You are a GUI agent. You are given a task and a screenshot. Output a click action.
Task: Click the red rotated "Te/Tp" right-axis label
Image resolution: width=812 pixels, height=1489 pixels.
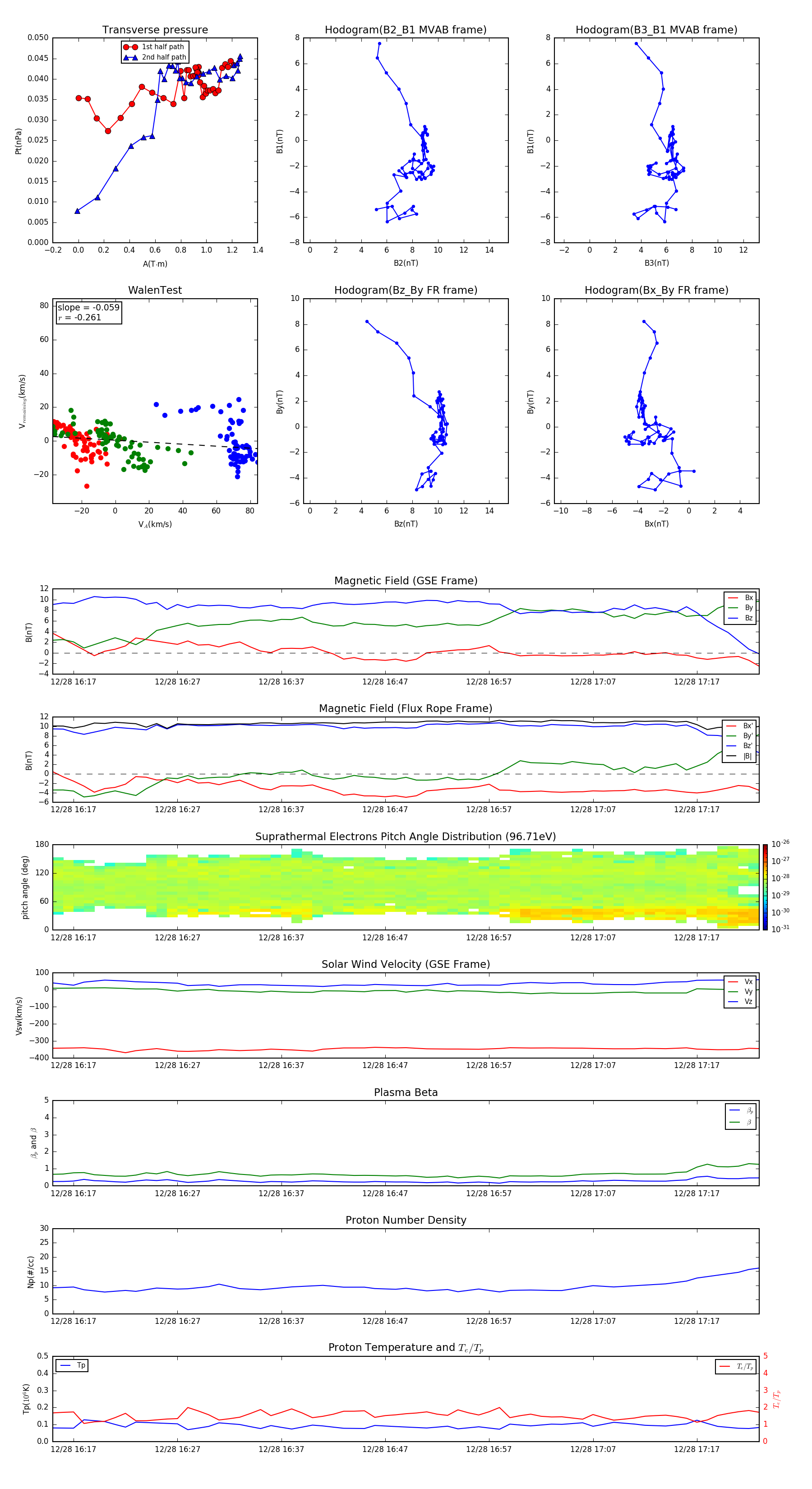777,1399
